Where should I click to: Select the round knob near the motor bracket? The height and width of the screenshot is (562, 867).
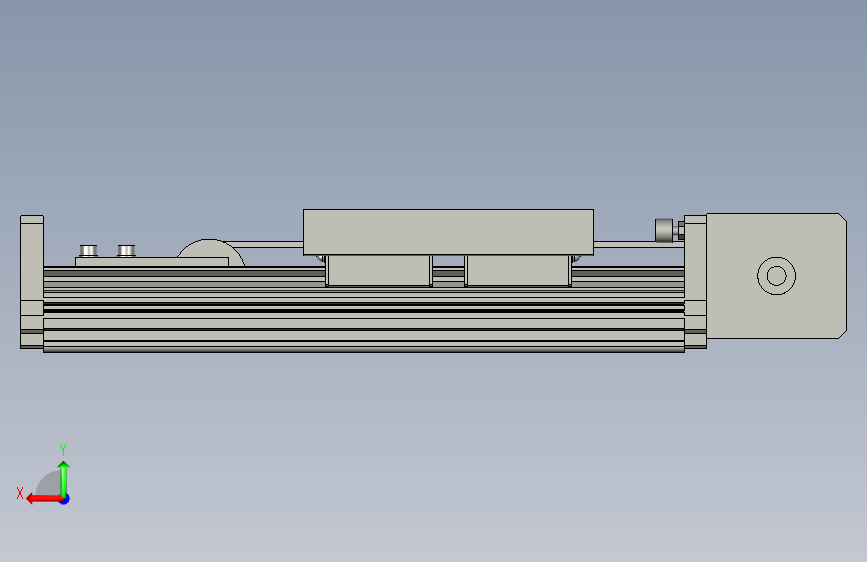tap(664, 231)
